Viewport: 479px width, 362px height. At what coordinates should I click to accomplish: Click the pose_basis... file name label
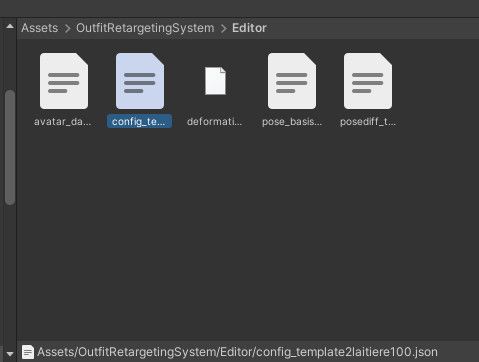(292, 121)
